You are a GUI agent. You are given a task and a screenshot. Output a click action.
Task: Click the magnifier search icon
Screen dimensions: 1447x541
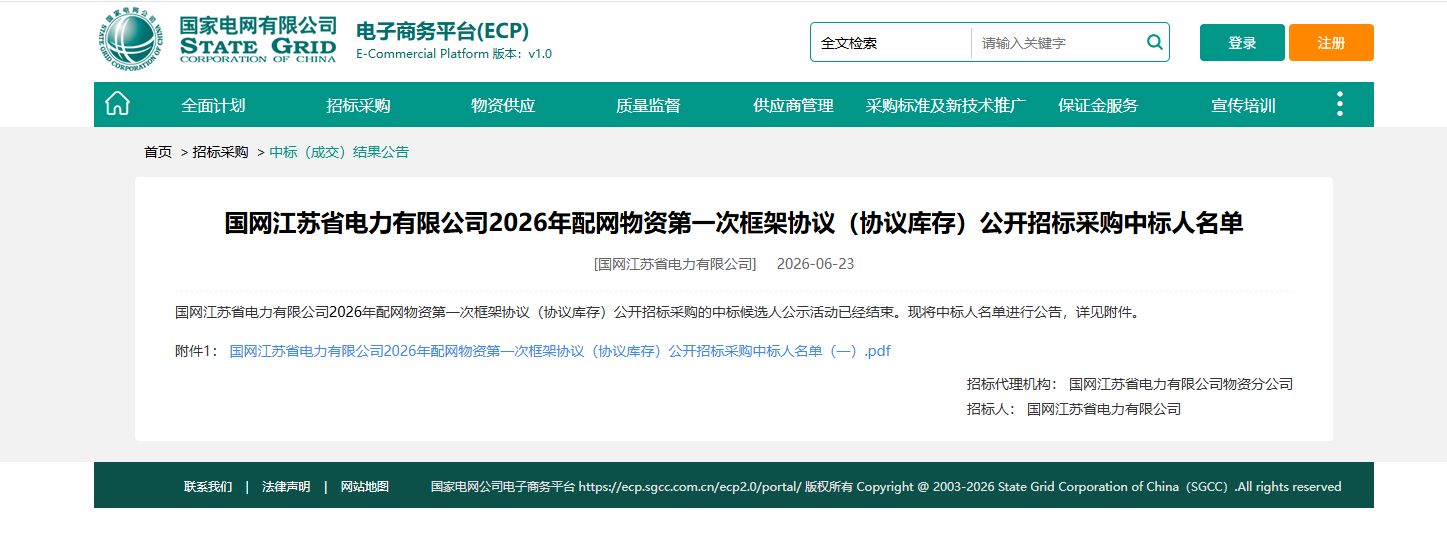(x=1155, y=42)
